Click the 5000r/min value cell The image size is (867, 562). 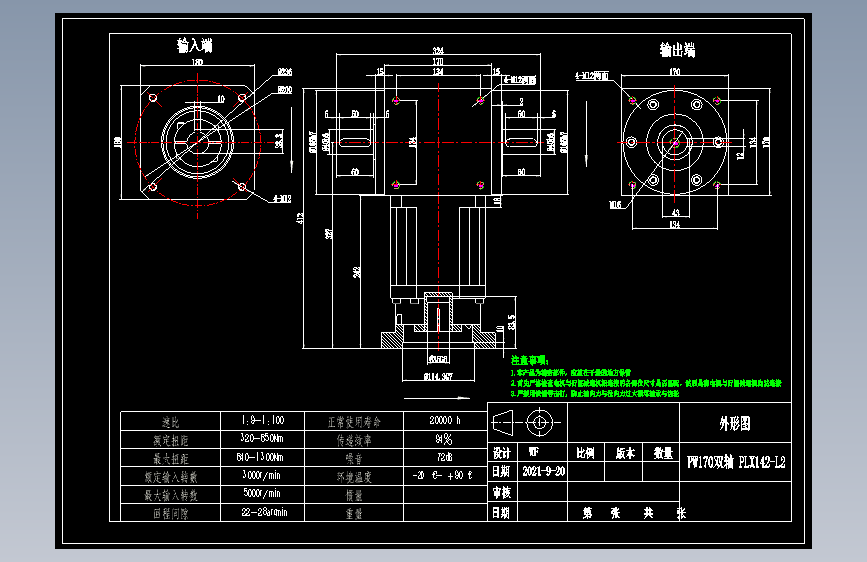[262, 493]
